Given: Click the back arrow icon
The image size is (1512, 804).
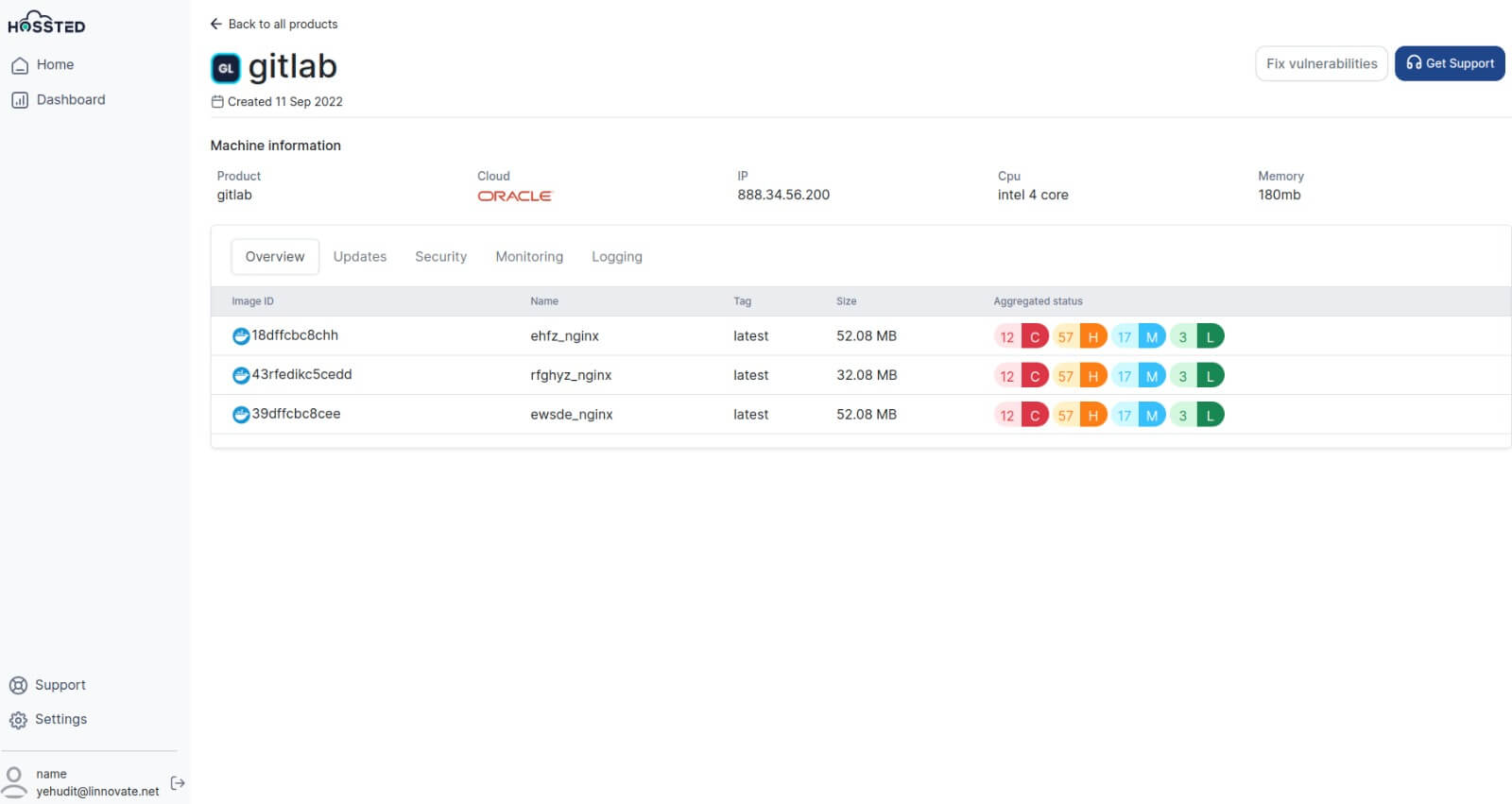Looking at the screenshot, I should tap(215, 24).
